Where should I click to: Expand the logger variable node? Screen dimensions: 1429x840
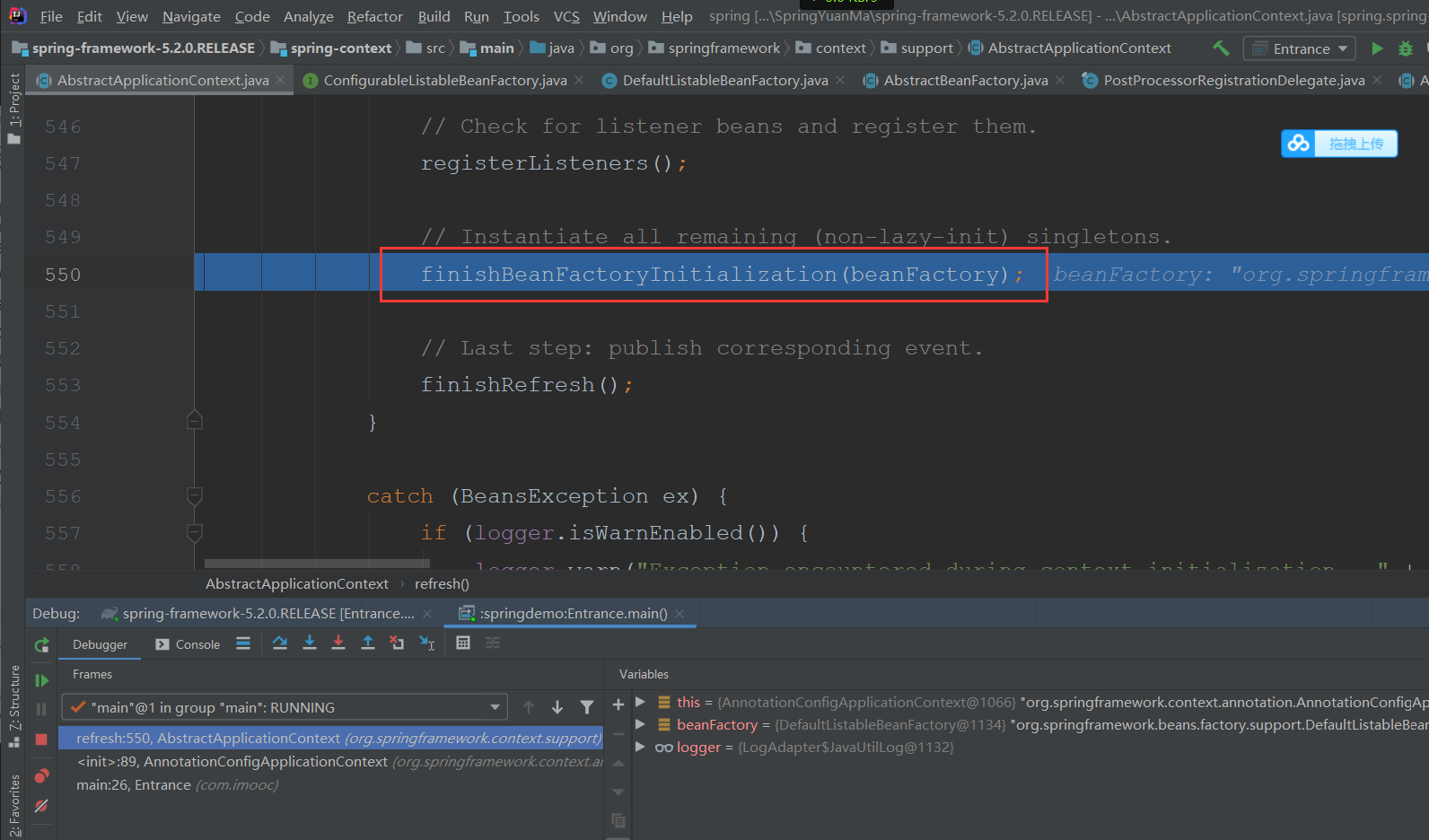640,747
